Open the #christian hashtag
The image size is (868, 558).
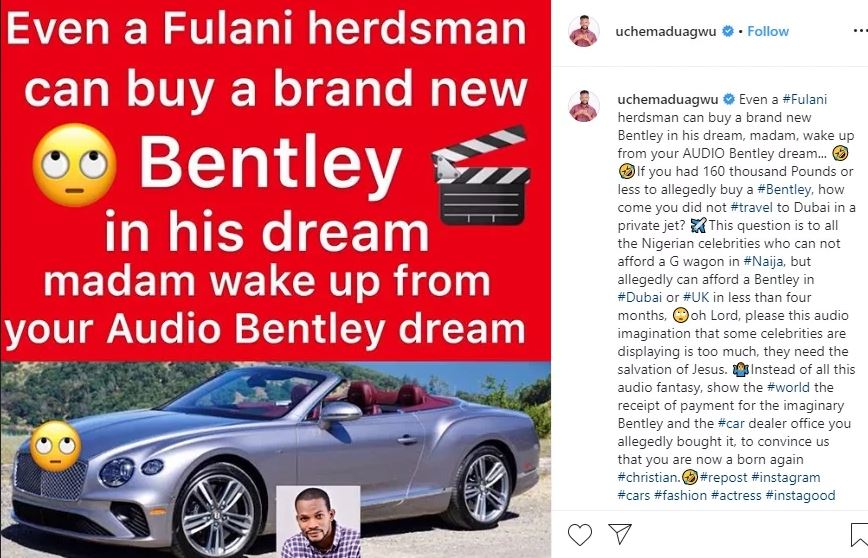pos(649,477)
